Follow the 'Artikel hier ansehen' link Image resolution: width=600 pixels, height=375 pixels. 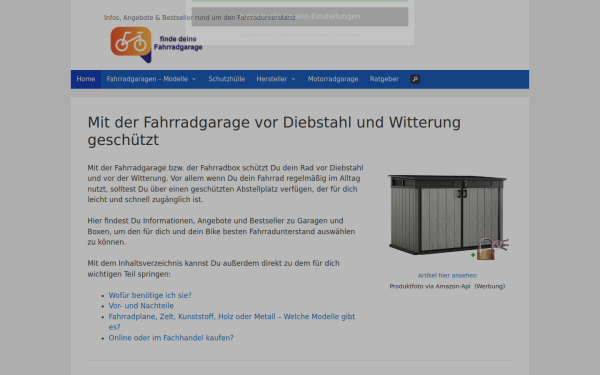(x=447, y=276)
